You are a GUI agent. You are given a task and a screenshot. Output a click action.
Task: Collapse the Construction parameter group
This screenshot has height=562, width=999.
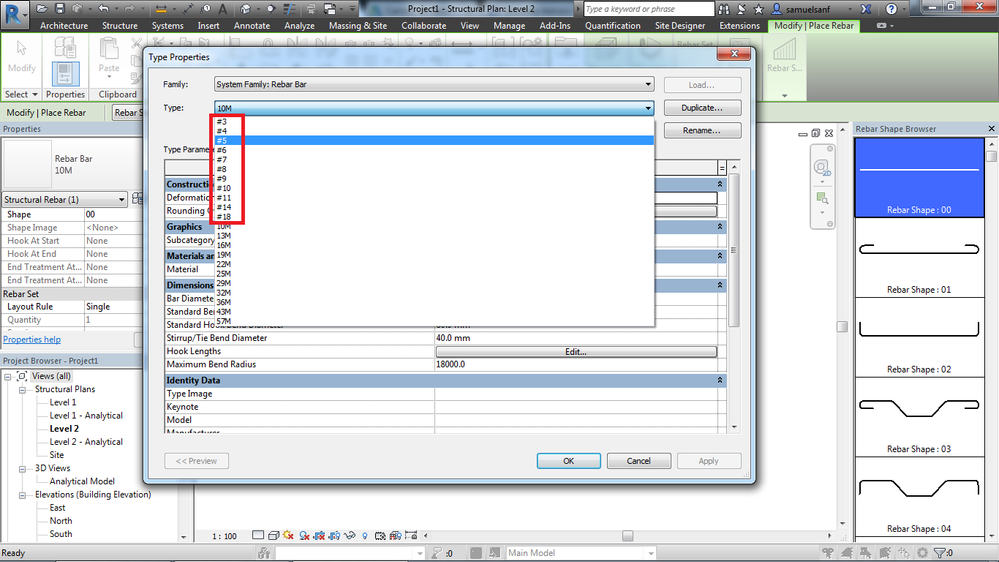720,184
